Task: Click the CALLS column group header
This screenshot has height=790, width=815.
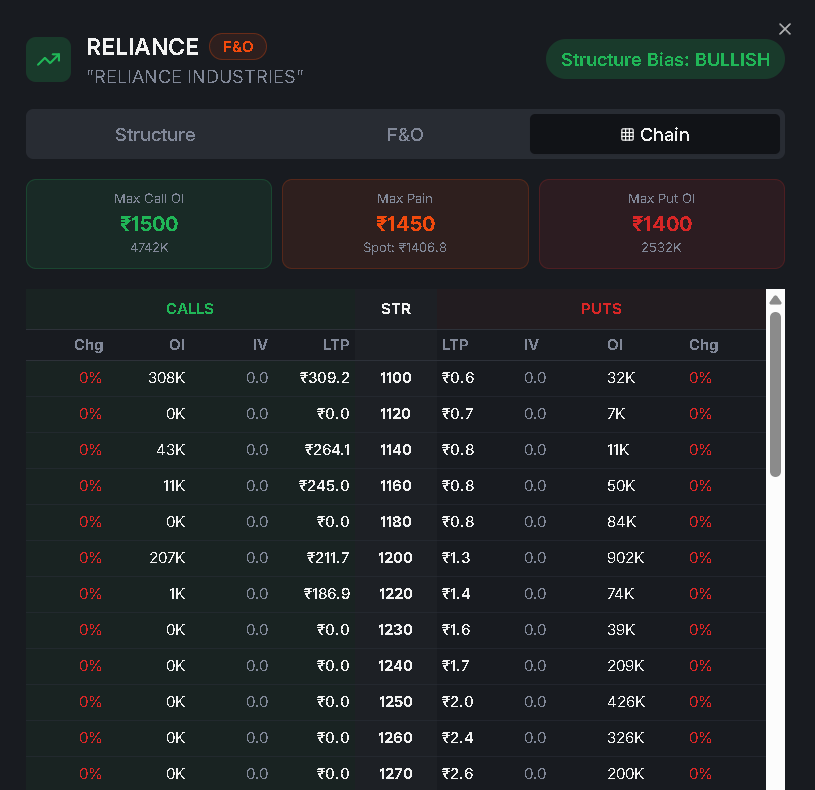Action: (x=190, y=309)
